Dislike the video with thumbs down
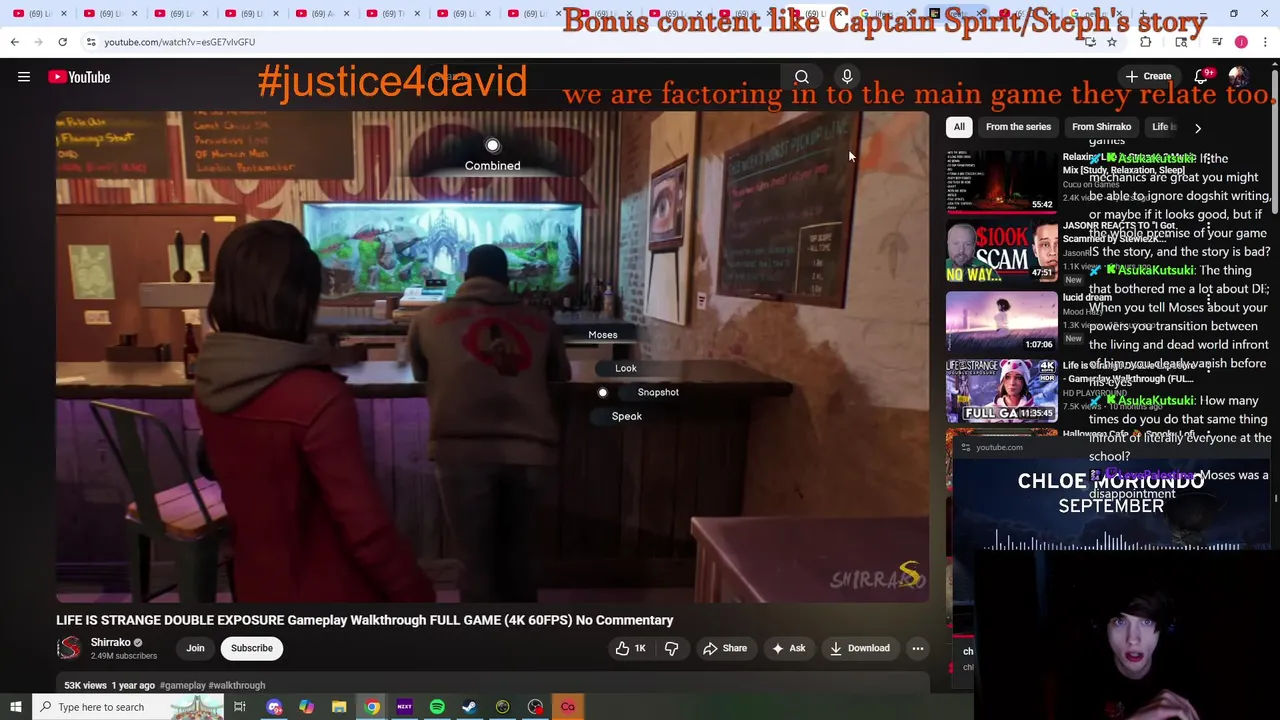This screenshot has height=720, width=1280. click(672, 648)
